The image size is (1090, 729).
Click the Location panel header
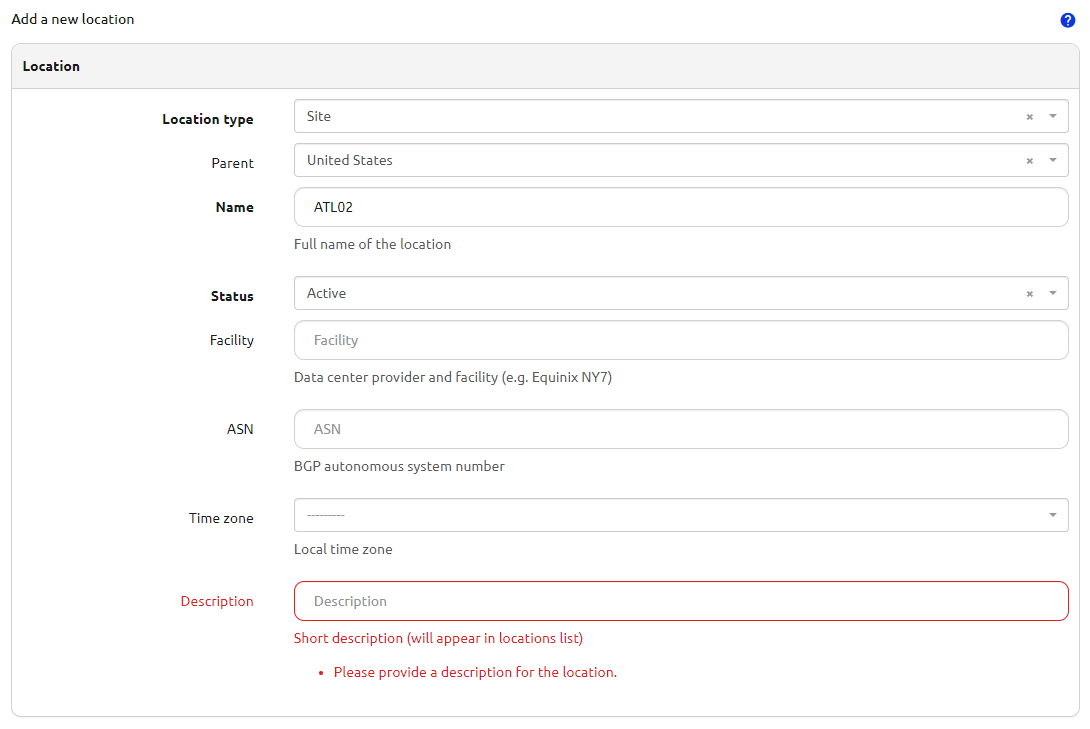(x=51, y=67)
